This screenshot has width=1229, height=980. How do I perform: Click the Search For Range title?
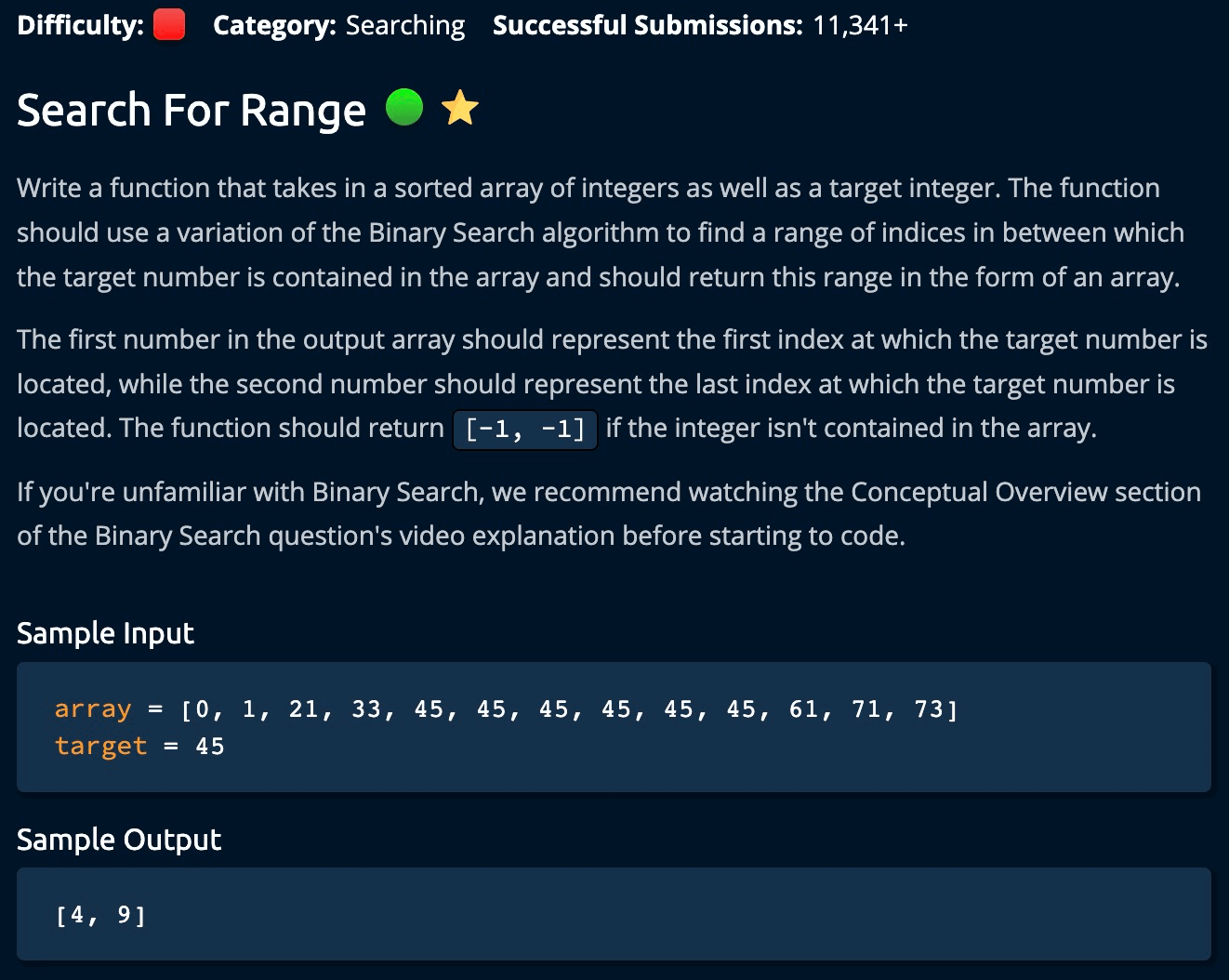pos(192,110)
